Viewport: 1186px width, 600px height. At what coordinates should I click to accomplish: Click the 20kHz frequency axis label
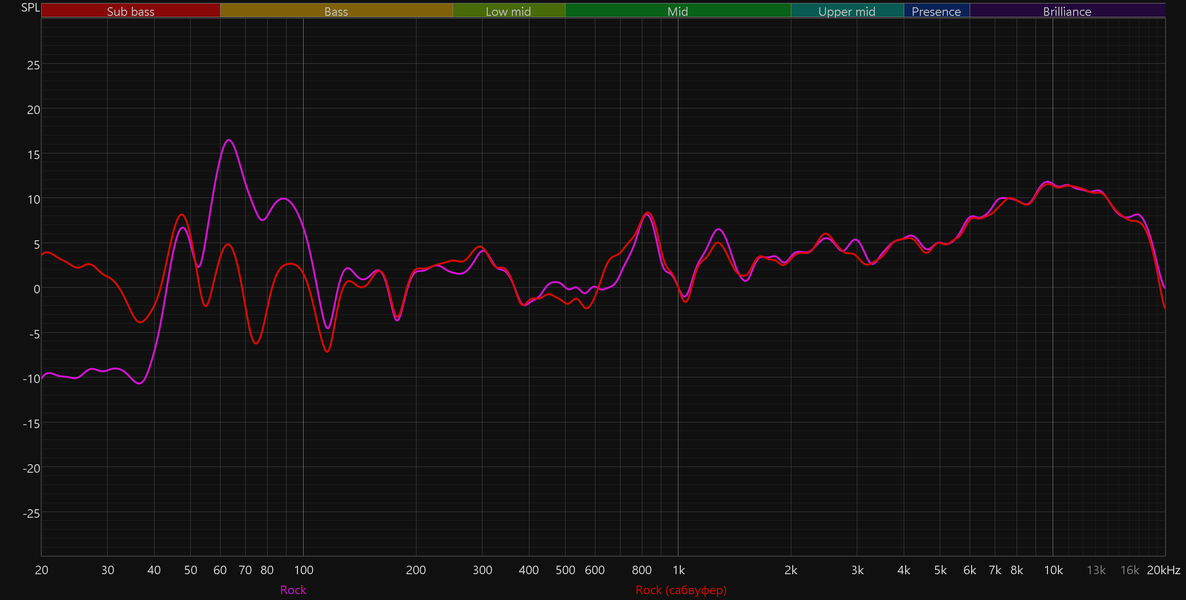(1163, 570)
